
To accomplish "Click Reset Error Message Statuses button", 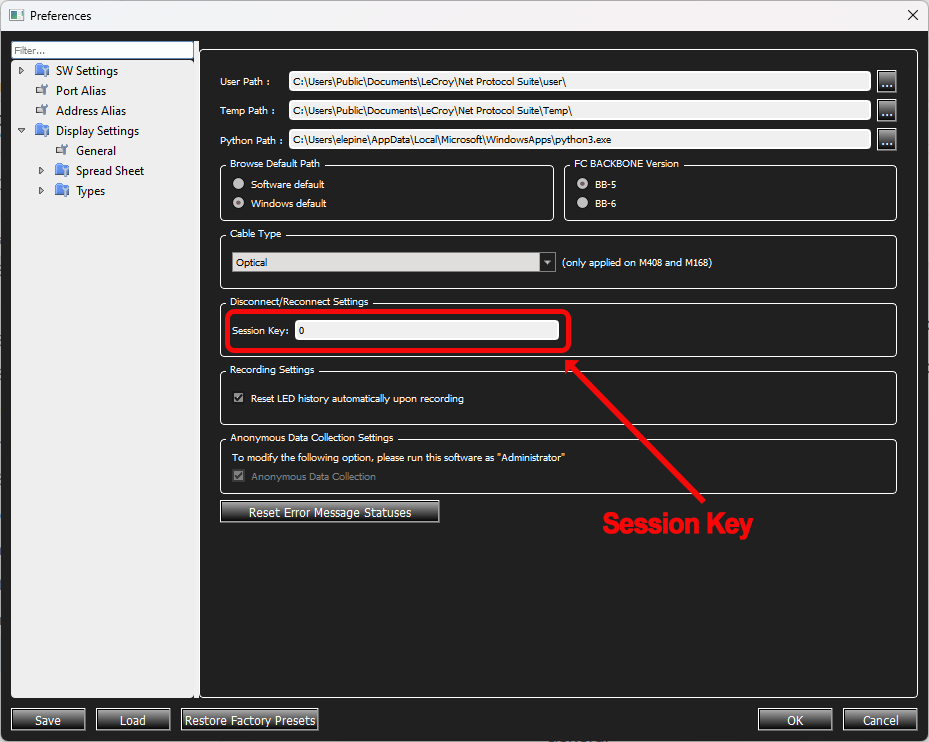I will pyautogui.click(x=329, y=511).
